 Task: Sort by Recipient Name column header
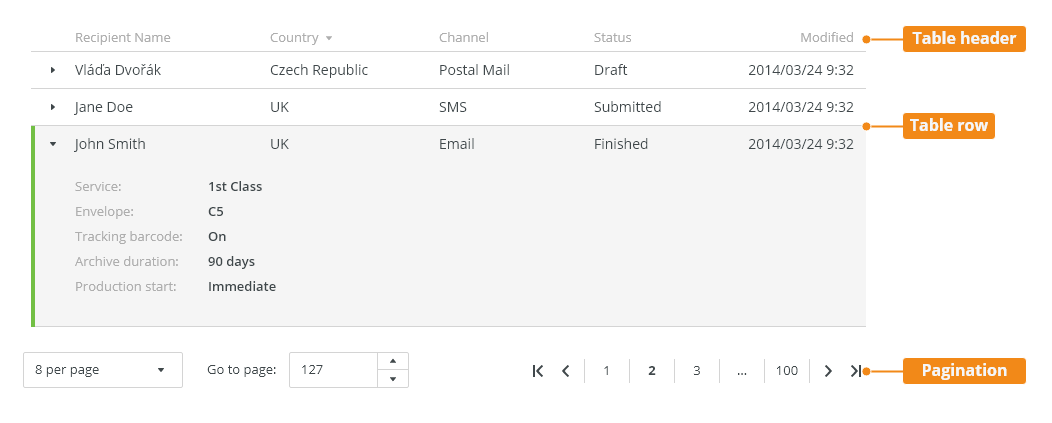(x=123, y=38)
